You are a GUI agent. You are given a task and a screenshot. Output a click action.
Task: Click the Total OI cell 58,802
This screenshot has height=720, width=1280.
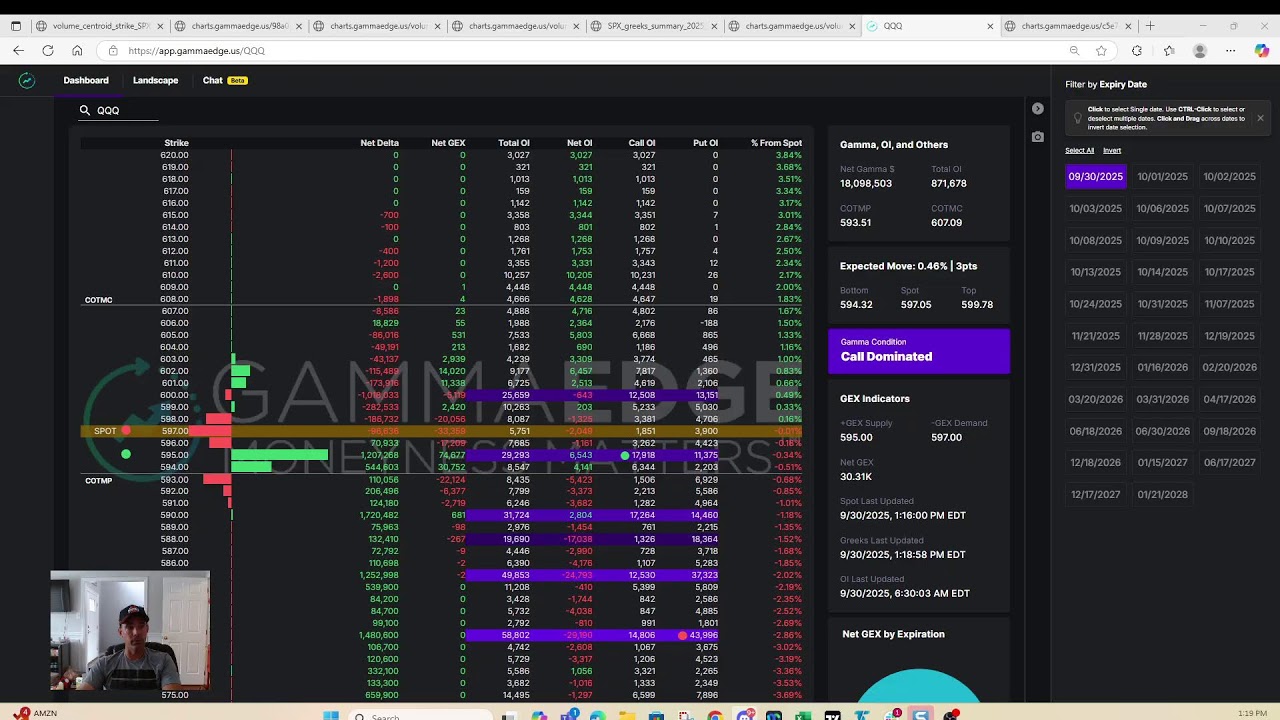[x=516, y=635]
